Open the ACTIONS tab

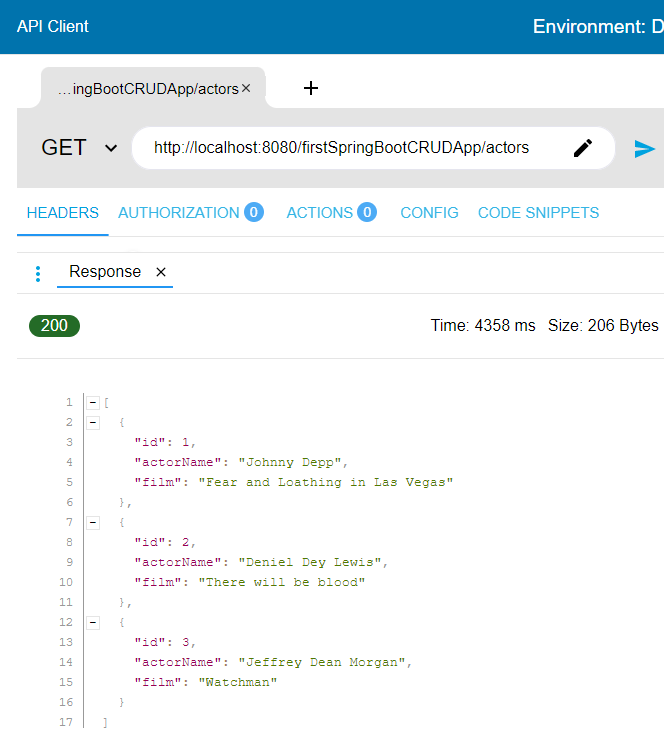(320, 213)
